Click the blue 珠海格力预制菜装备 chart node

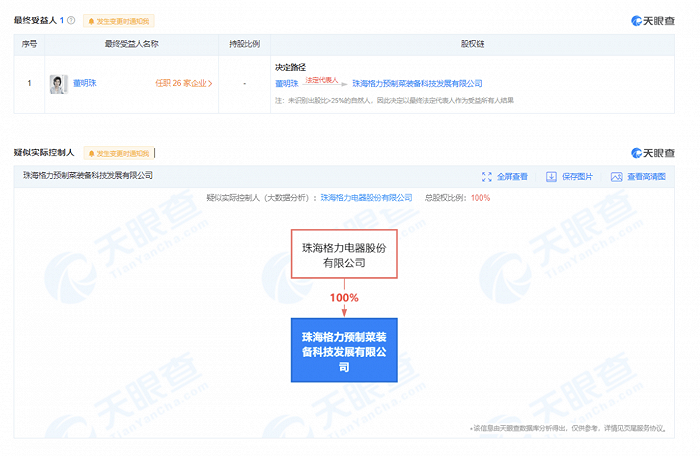pyautogui.click(x=344, y=350)
